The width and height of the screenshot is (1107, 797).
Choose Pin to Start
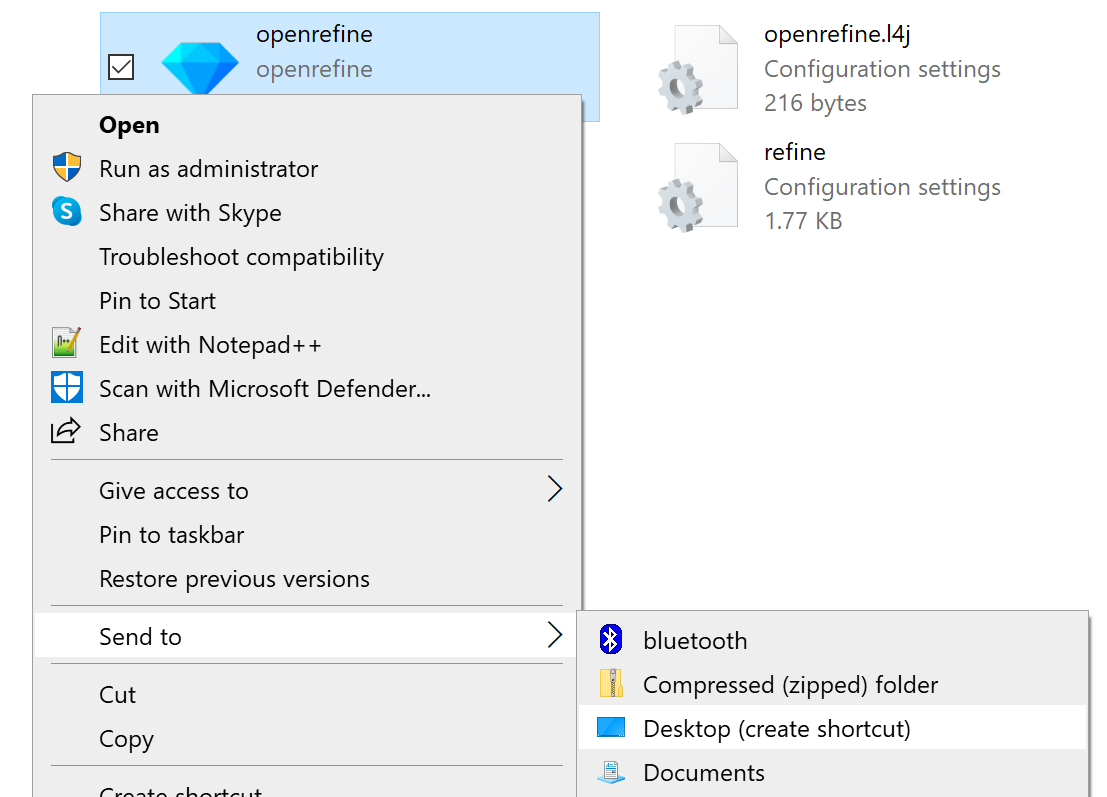point(157,300)
